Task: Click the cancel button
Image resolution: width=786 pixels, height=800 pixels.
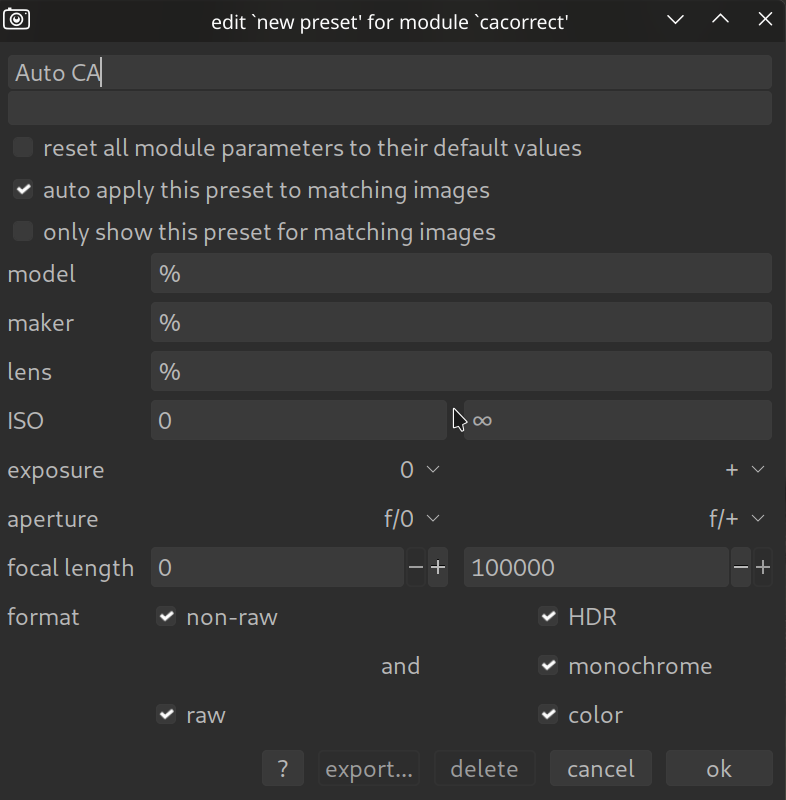Action: pyautogui.click(x=600, y=769)
